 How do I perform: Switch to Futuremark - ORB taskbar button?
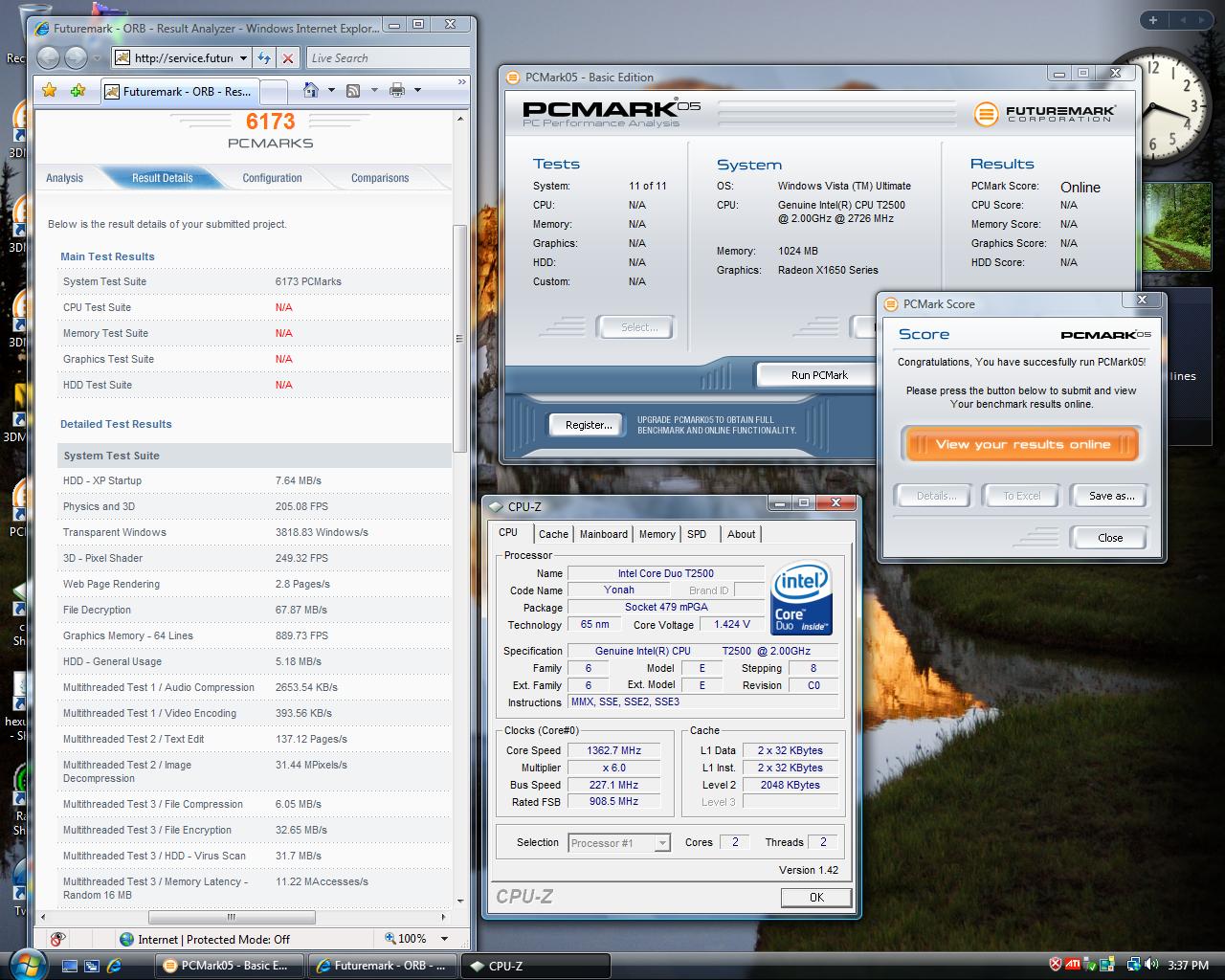coord(383,966)
